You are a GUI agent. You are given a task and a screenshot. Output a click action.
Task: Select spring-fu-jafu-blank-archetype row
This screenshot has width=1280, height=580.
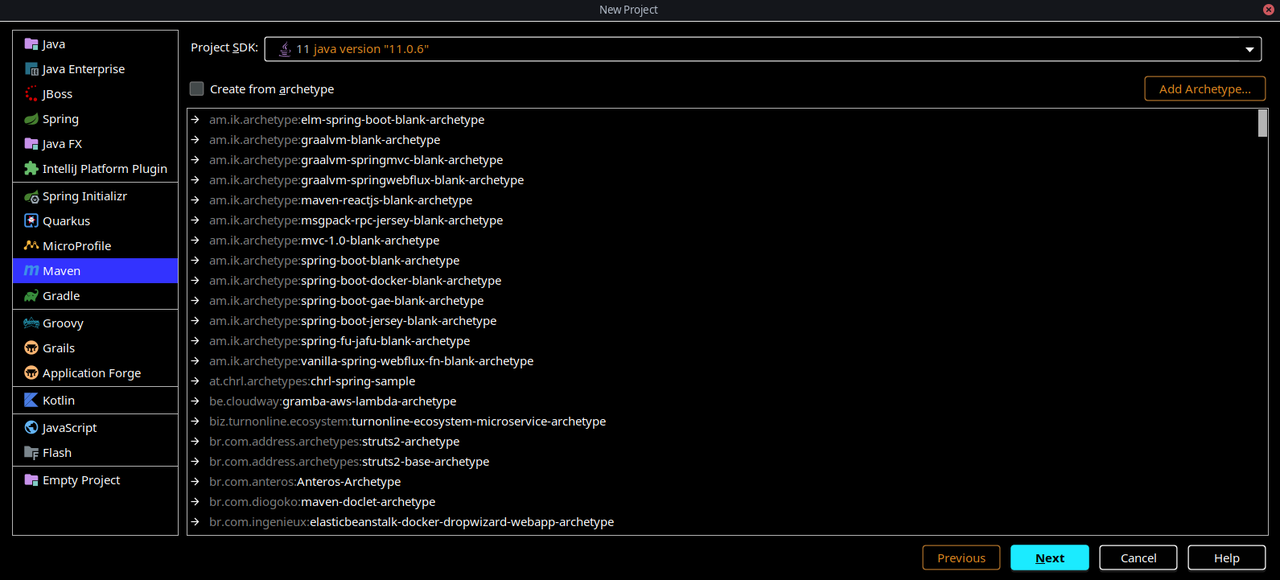coord(721,341)
